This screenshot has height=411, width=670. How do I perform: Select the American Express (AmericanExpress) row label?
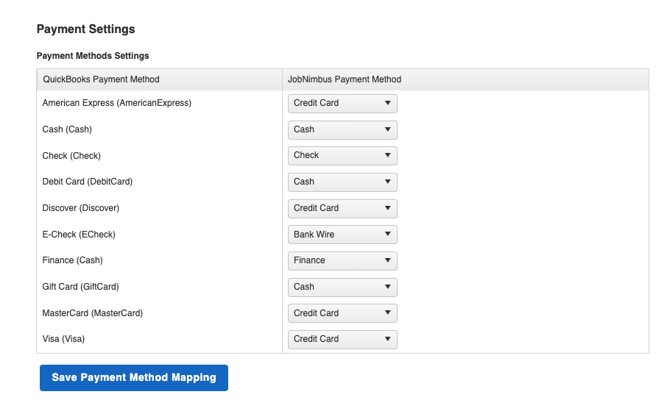(116, 103)
